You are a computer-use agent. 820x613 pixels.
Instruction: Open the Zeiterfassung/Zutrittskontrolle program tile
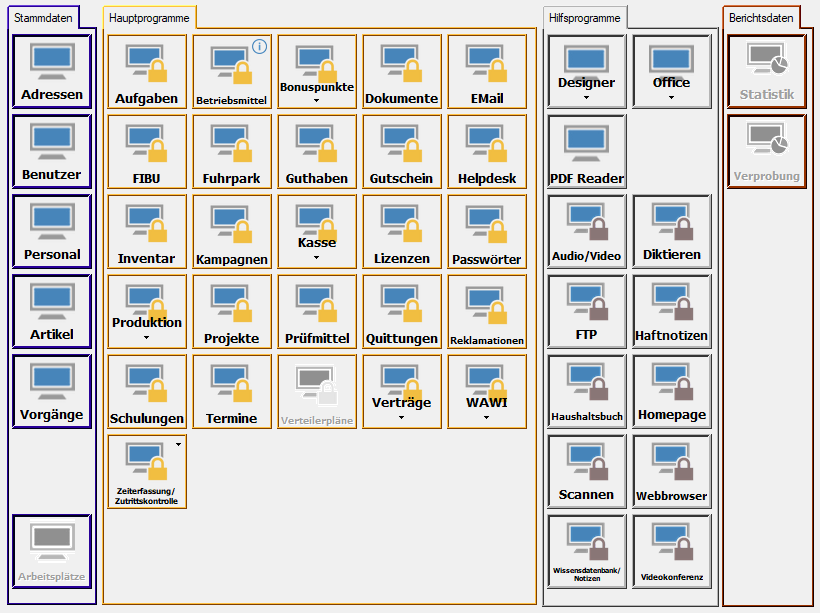[147, 472]
